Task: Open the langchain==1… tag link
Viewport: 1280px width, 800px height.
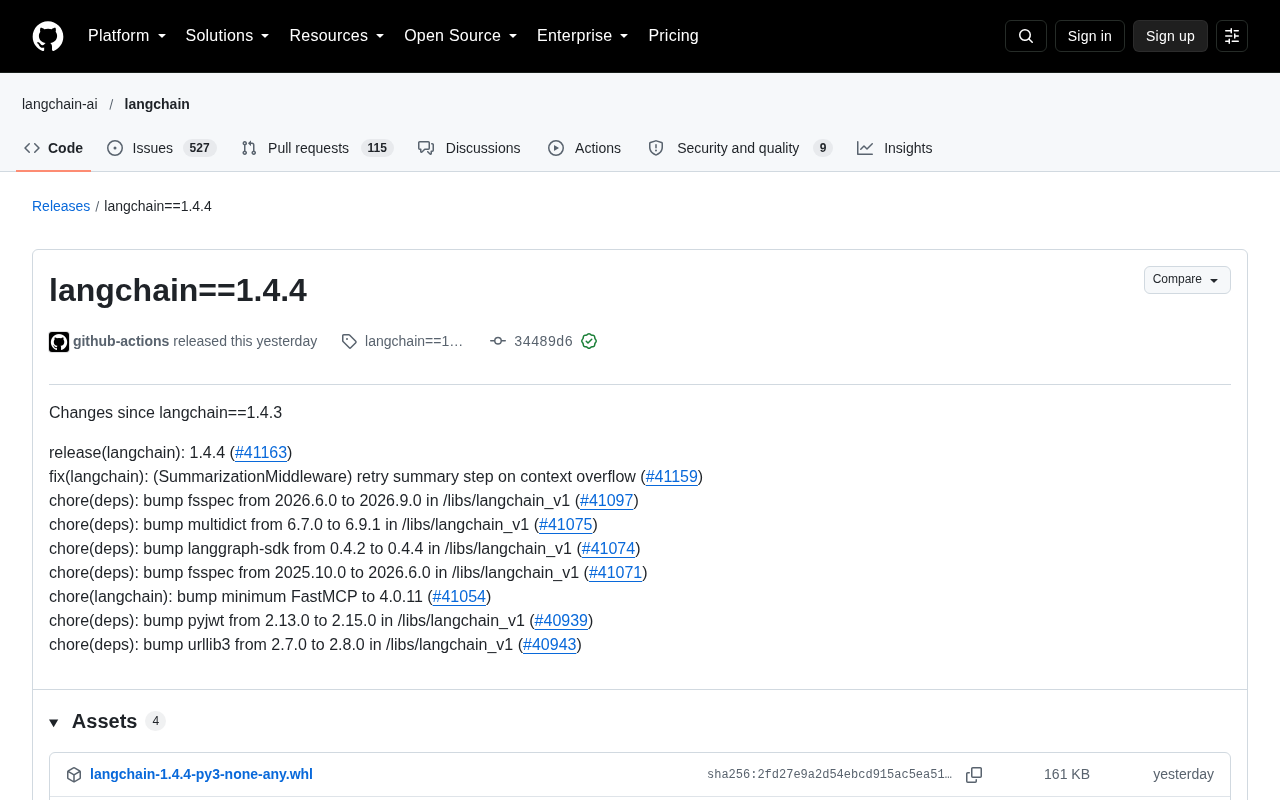Action: [414, 341]
